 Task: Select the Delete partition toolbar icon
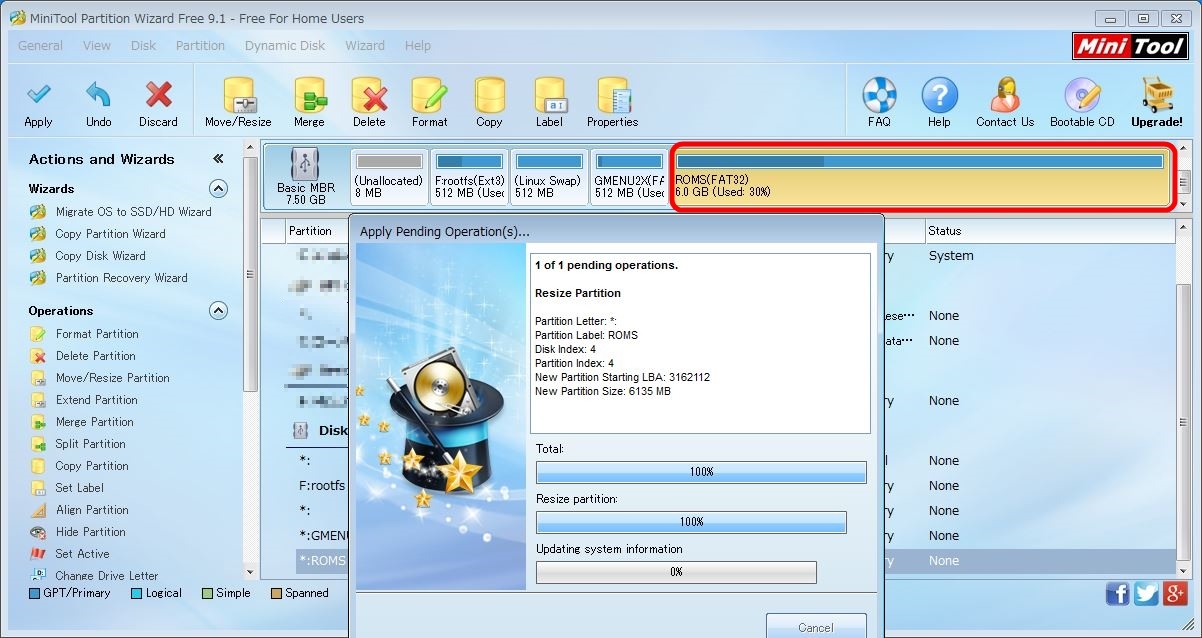pyautogui.click(x=369, y=96)
